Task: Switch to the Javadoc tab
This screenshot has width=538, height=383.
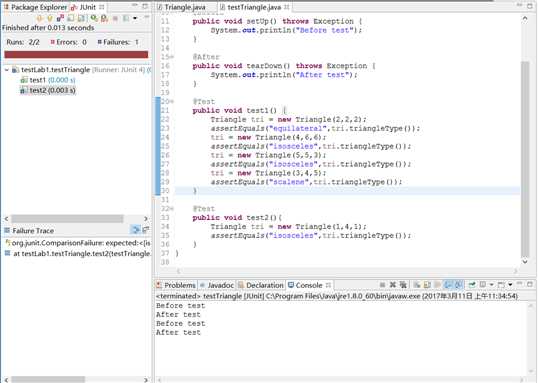Action: coord(217,285)
